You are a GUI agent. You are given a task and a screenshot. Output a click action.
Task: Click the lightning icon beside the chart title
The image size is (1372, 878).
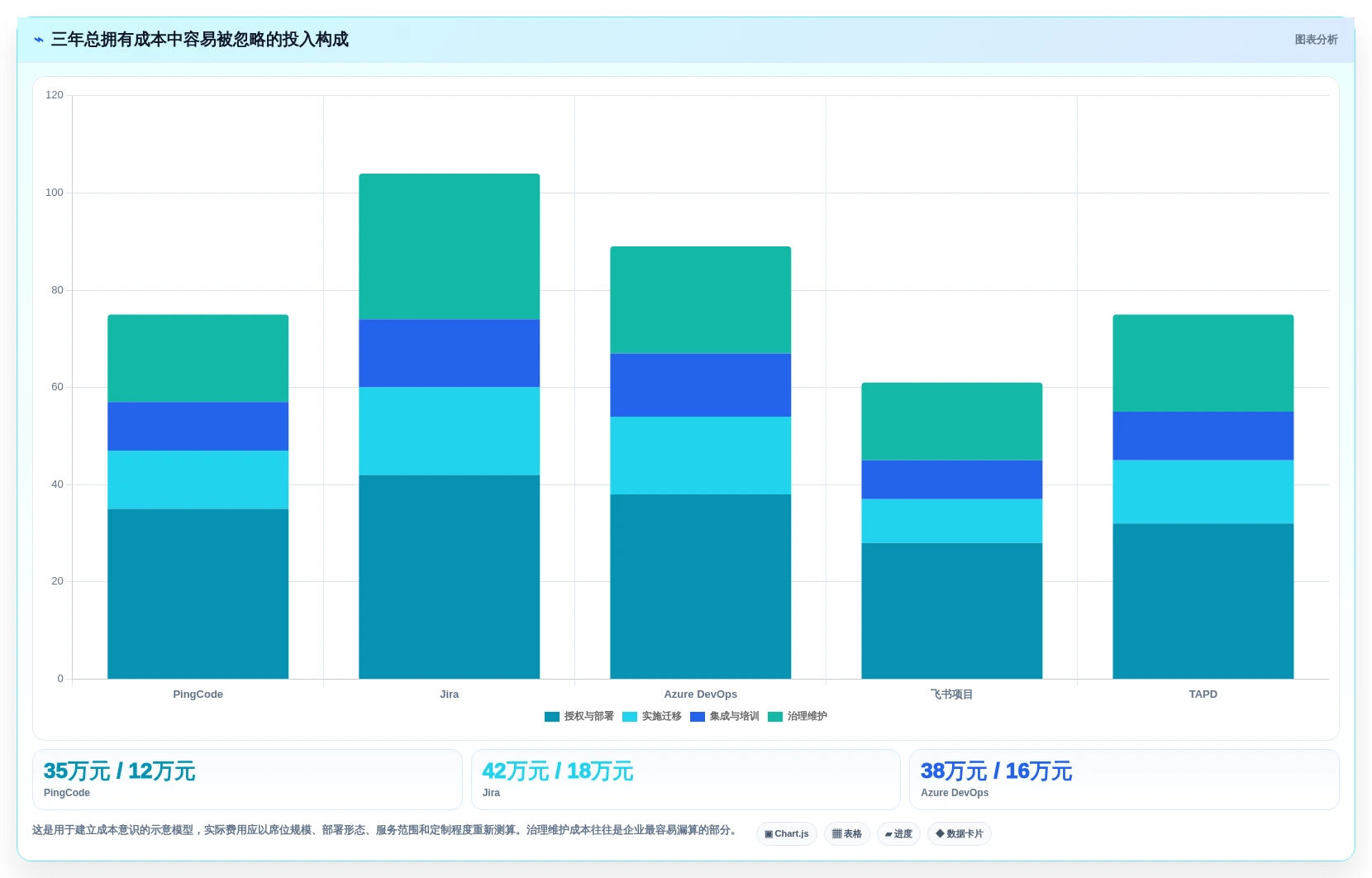(x=38, y=40)
